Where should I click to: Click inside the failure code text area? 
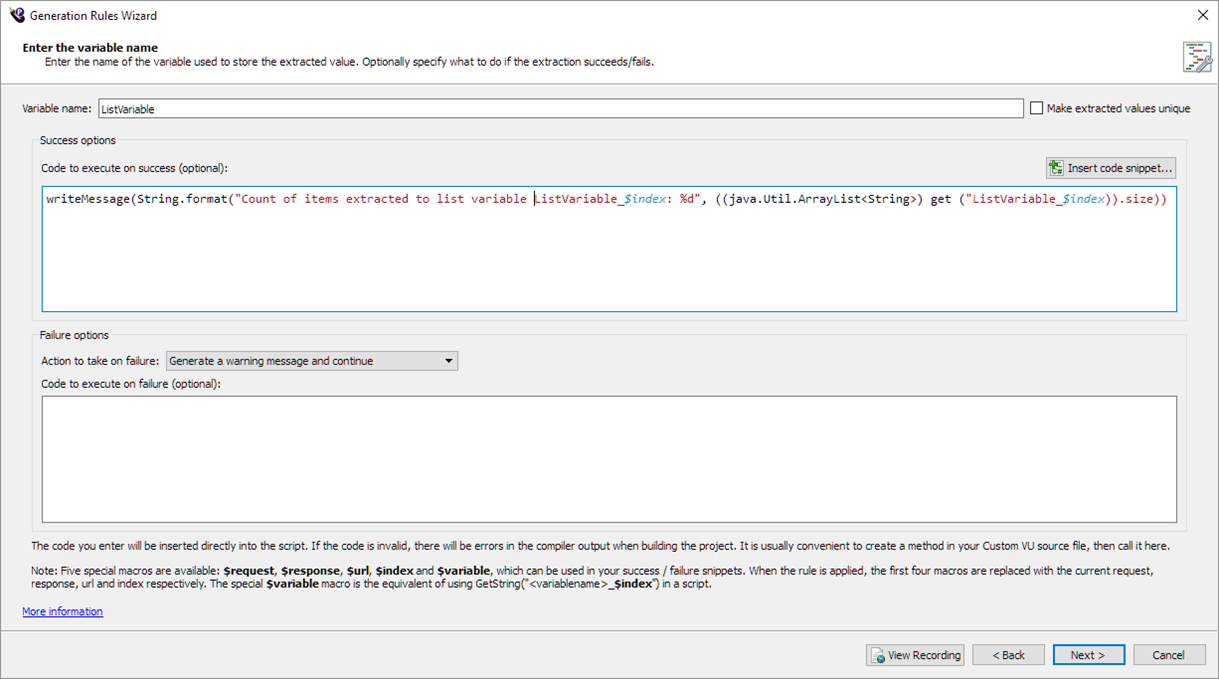pos(608,459)
